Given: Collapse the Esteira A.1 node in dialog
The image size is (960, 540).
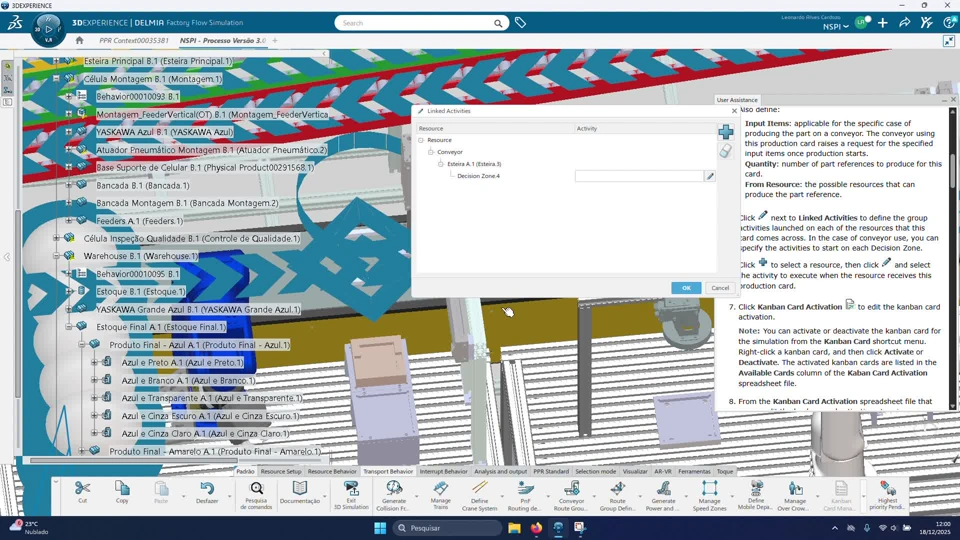Looking at the screenshot, I should coord(441,164).
